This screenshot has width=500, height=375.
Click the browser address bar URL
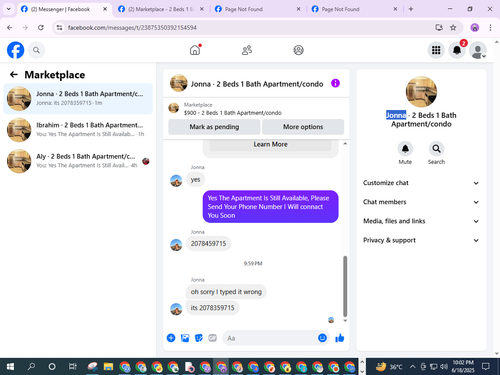pyautogui.click(x=132, y=28)
